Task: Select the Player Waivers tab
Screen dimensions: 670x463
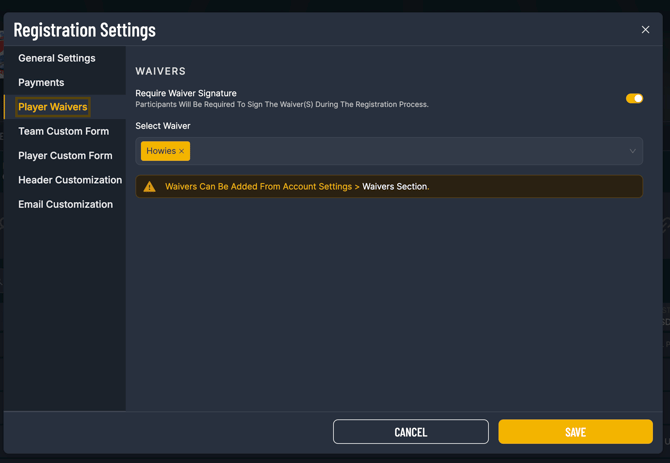Action: [x=53, y=107]
